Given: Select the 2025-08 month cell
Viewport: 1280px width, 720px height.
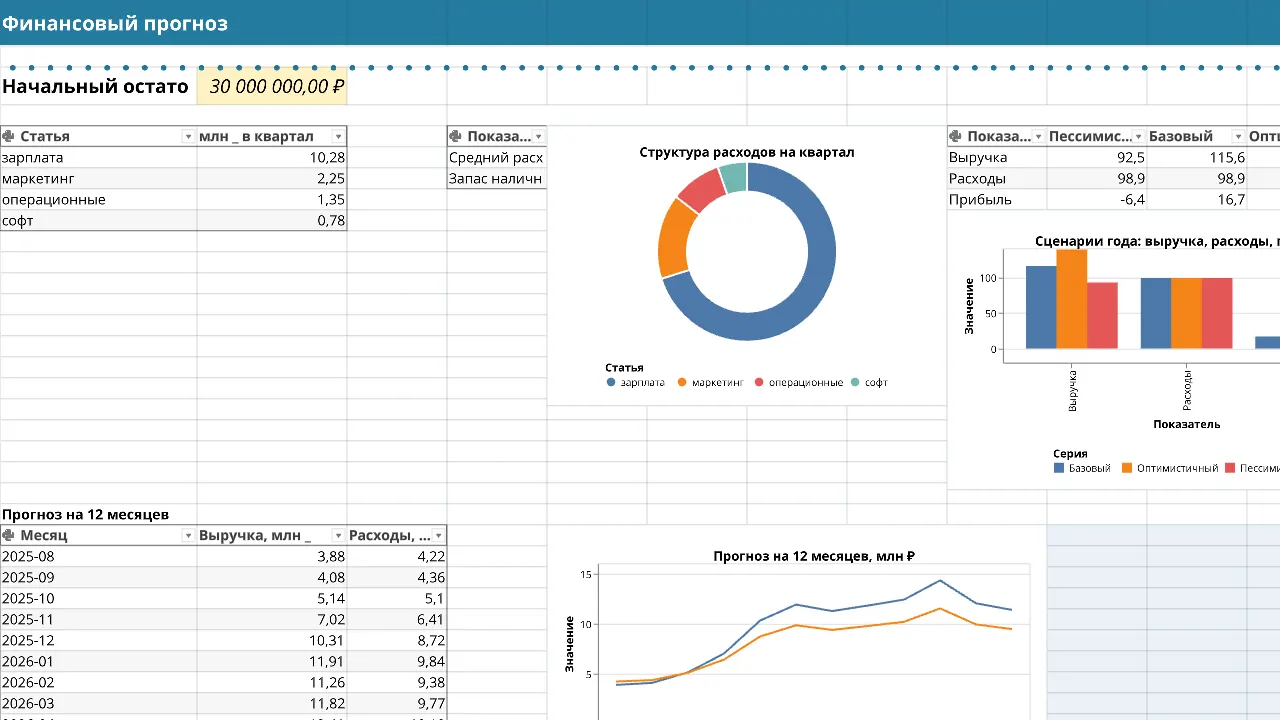Looking at the screenshot, I should click(x=98, y=557).
